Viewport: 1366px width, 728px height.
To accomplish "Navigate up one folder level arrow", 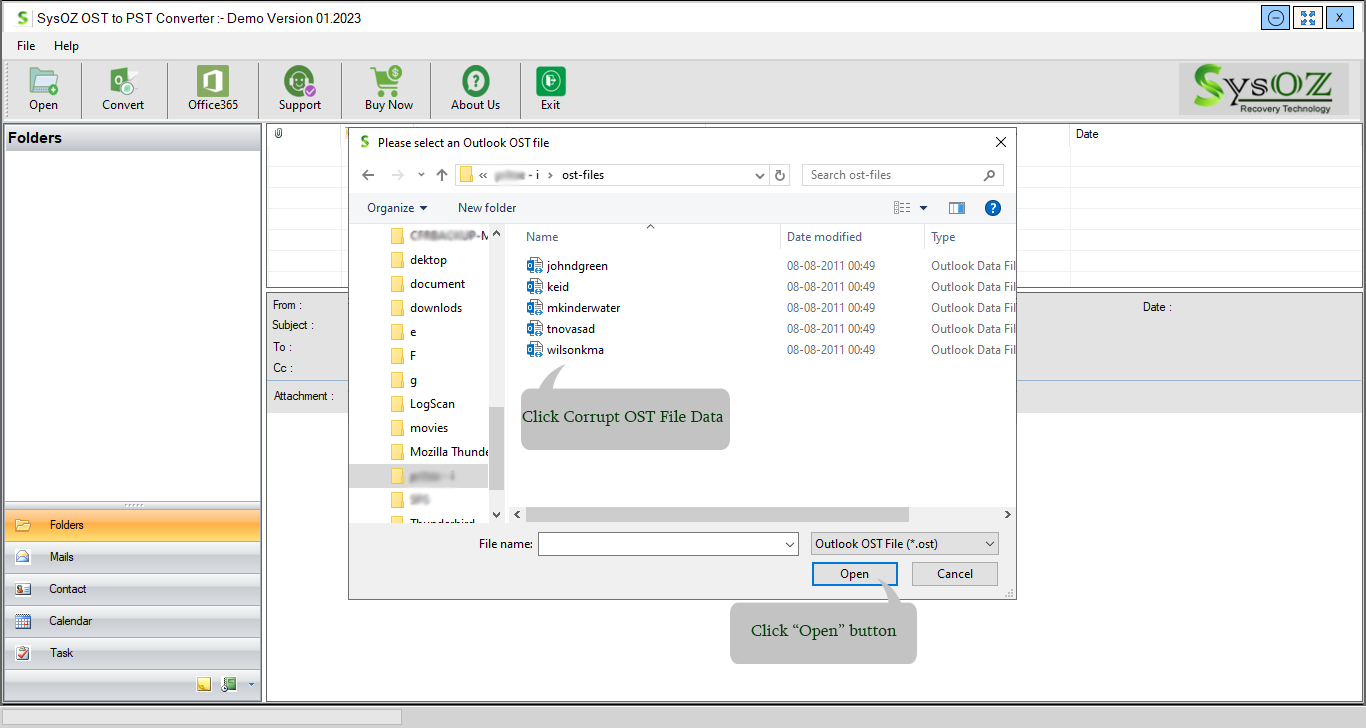I will tap(441, 175).
